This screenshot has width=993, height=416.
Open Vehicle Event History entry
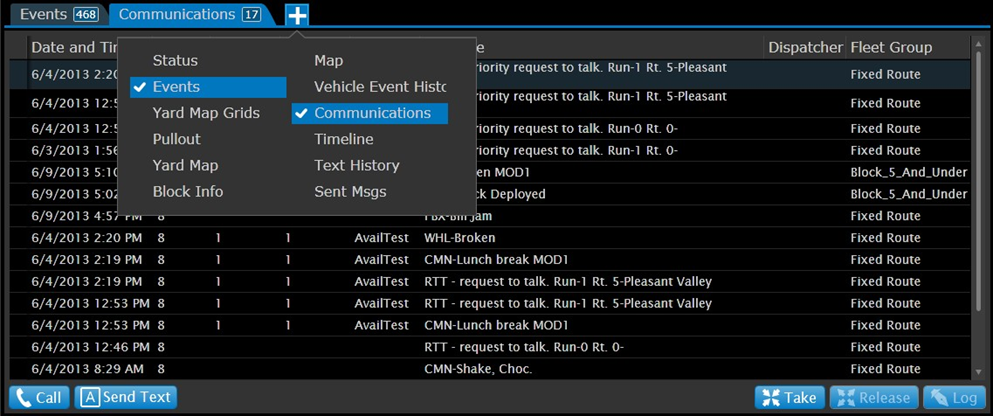point(380,87)
